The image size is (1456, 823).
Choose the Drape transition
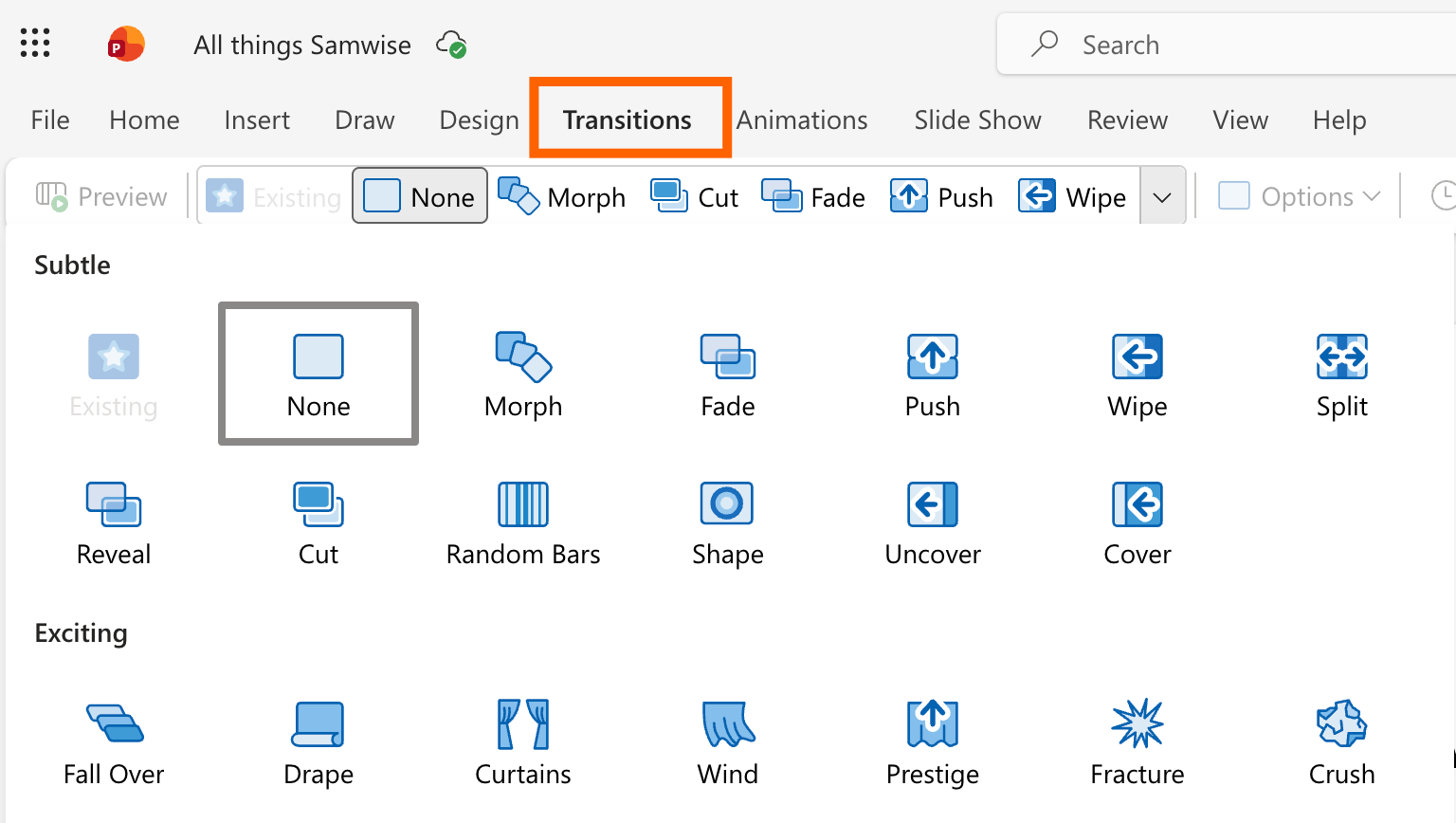click(x=318, y=743)
